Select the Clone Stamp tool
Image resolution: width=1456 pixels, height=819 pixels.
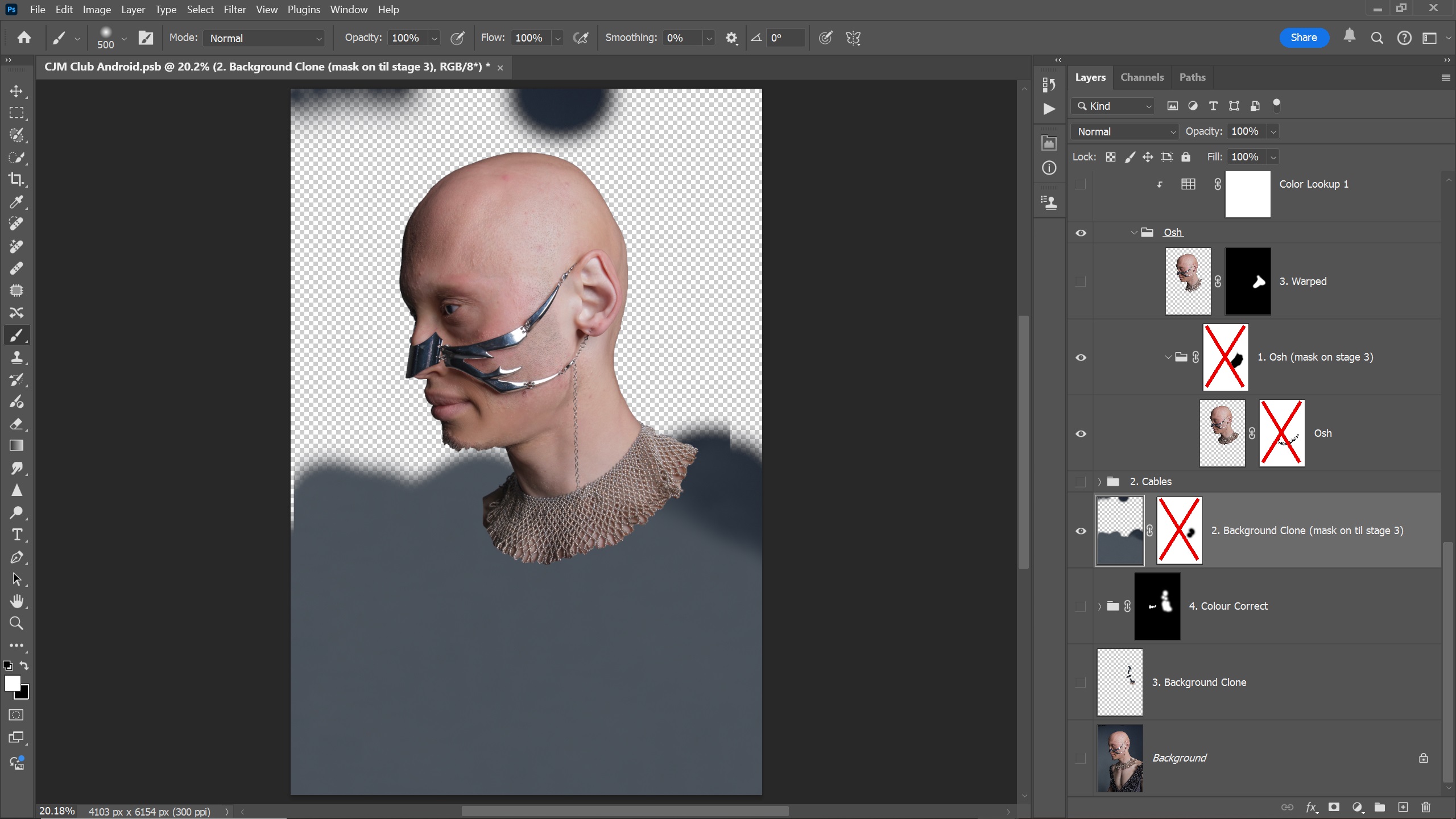pos(16,357)
